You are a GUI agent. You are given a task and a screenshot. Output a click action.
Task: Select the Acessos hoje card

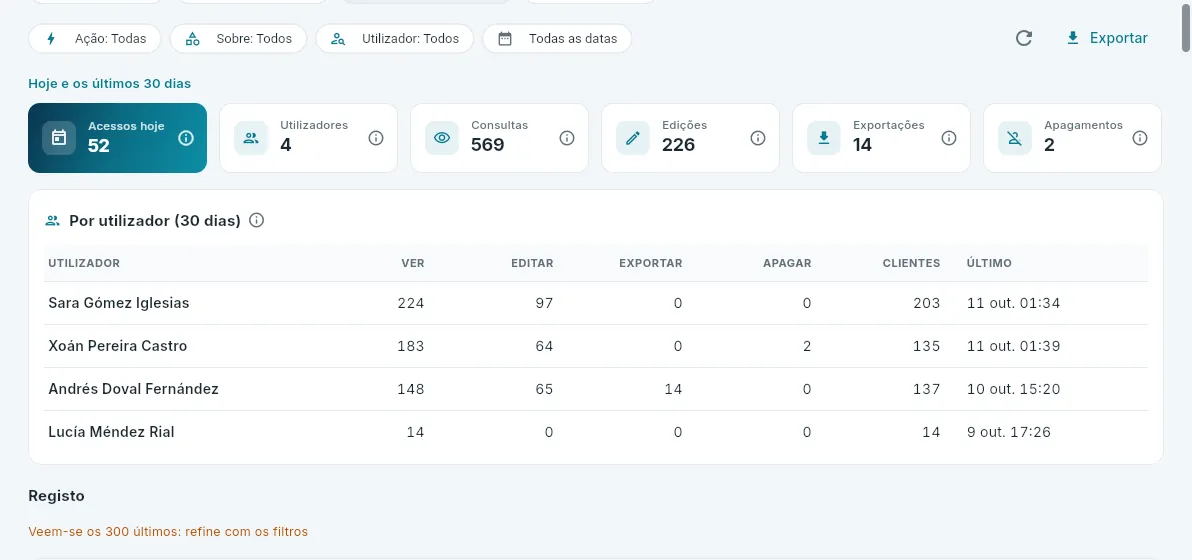(118, 138)
